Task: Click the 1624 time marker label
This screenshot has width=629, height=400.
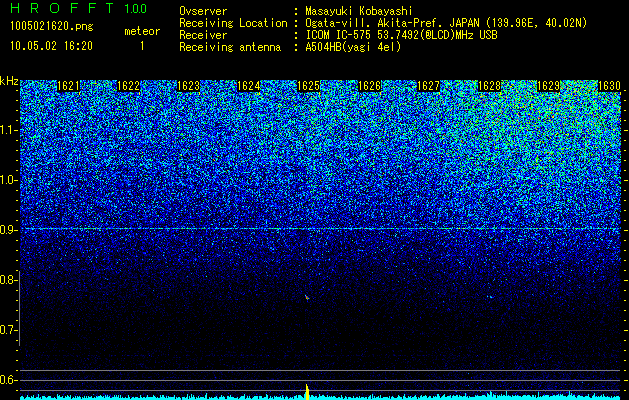Action: (x=249, y=86)
